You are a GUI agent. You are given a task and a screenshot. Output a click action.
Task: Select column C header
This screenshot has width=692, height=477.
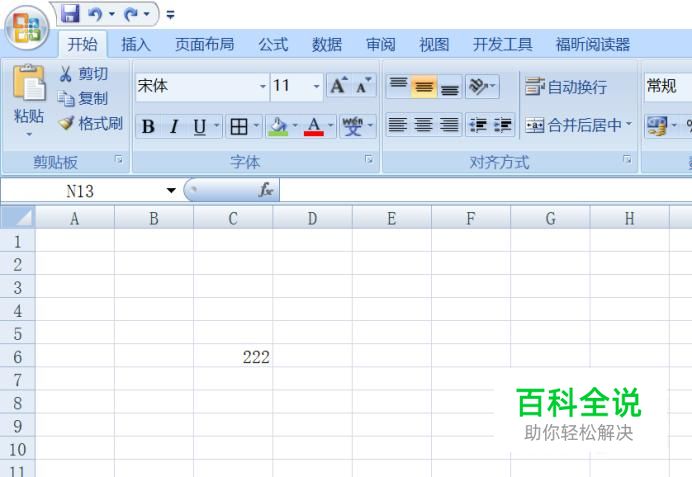pos(233,218)
